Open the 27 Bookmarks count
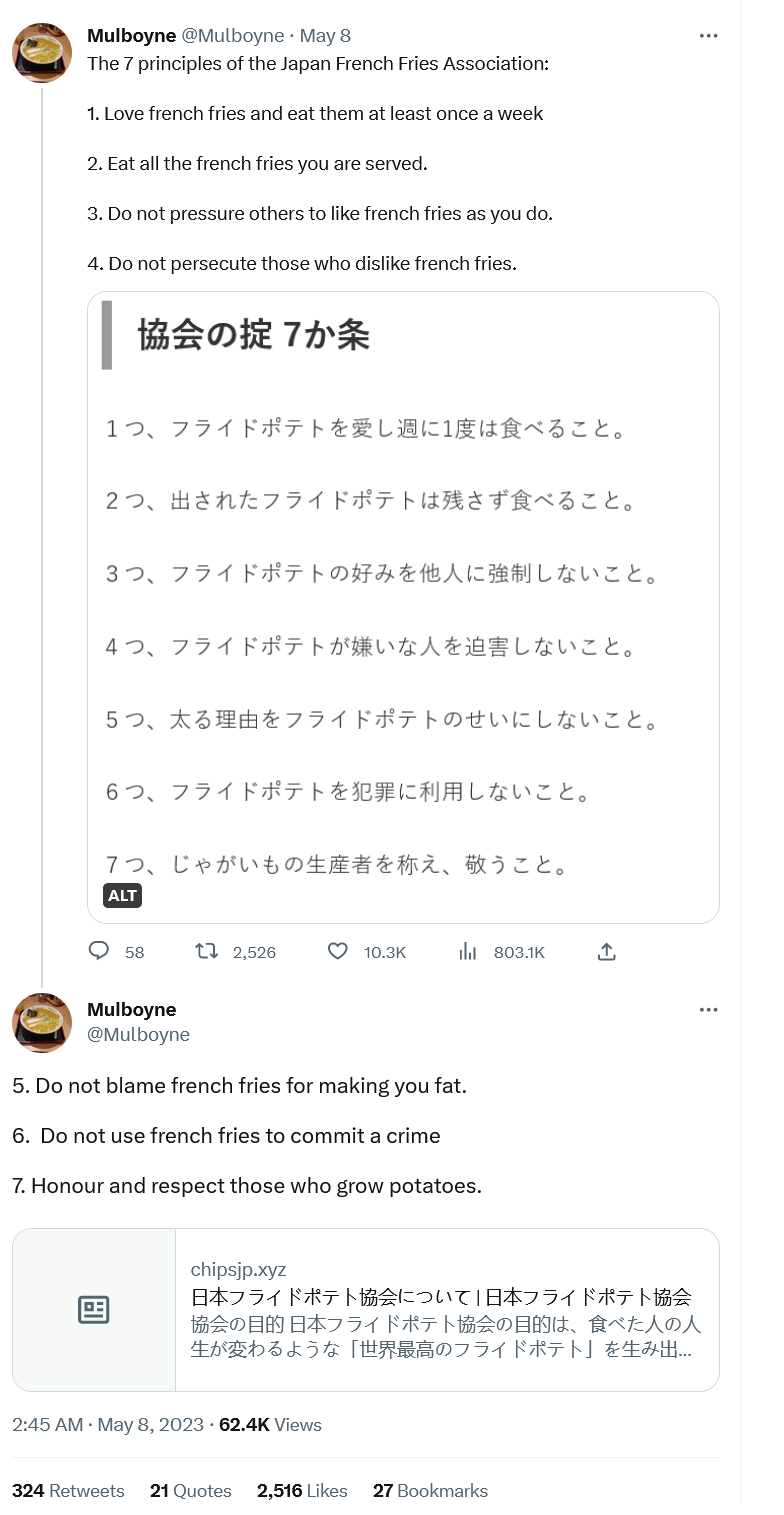The width and height of the screenshot is (784, 1515). coord(430,1490)
